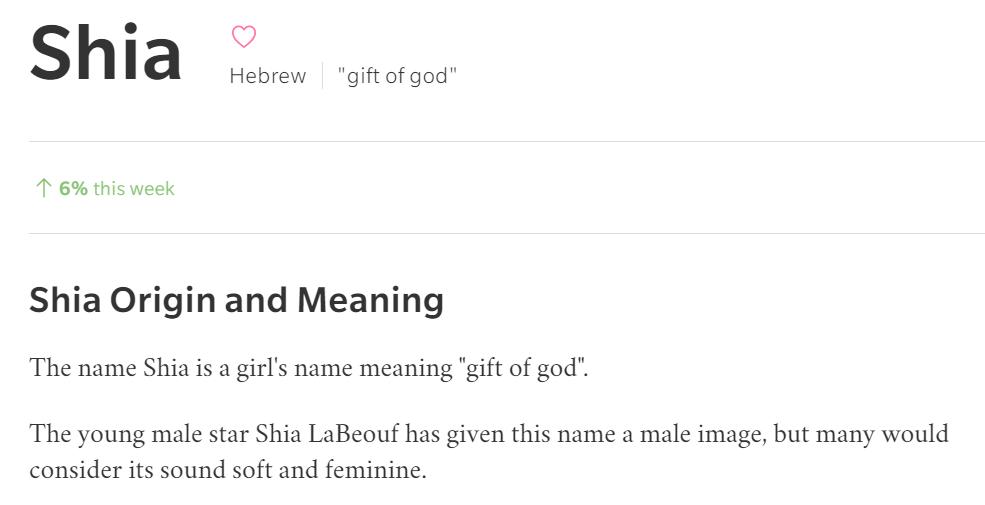985x505 pixels.
Task: Click the "gift of god" meaning label
Action: pyautogui.click(x=397, y=76)
